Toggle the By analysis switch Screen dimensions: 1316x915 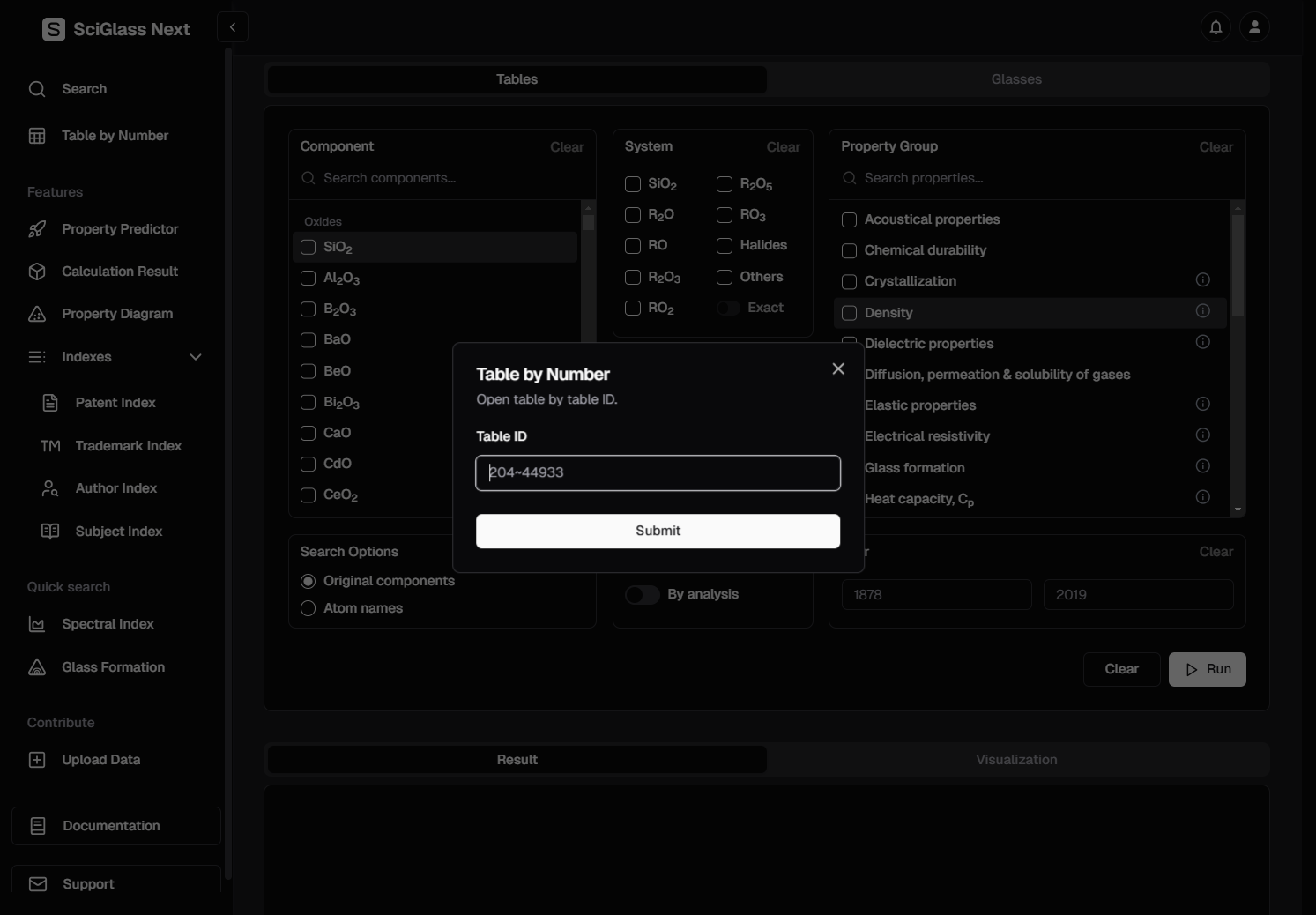643,595
